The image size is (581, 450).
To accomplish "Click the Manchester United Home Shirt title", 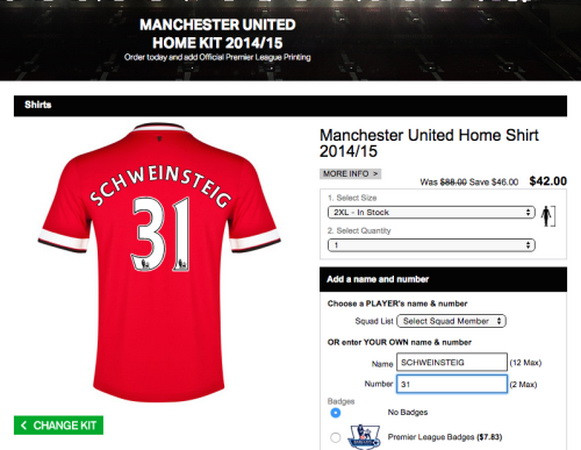I will tap(429, 143).
